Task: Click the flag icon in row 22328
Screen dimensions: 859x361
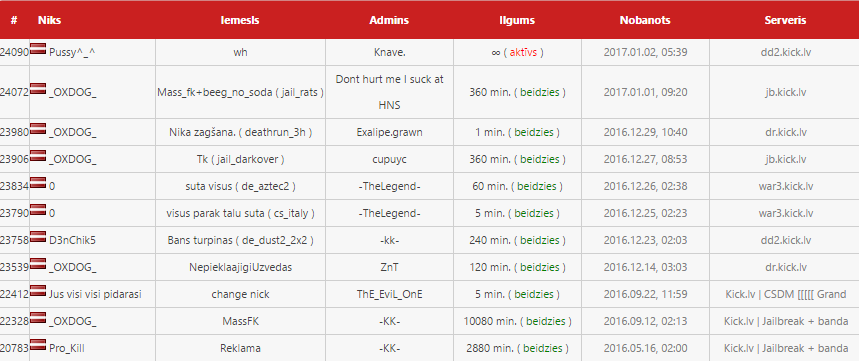Action: coord(38,317)
